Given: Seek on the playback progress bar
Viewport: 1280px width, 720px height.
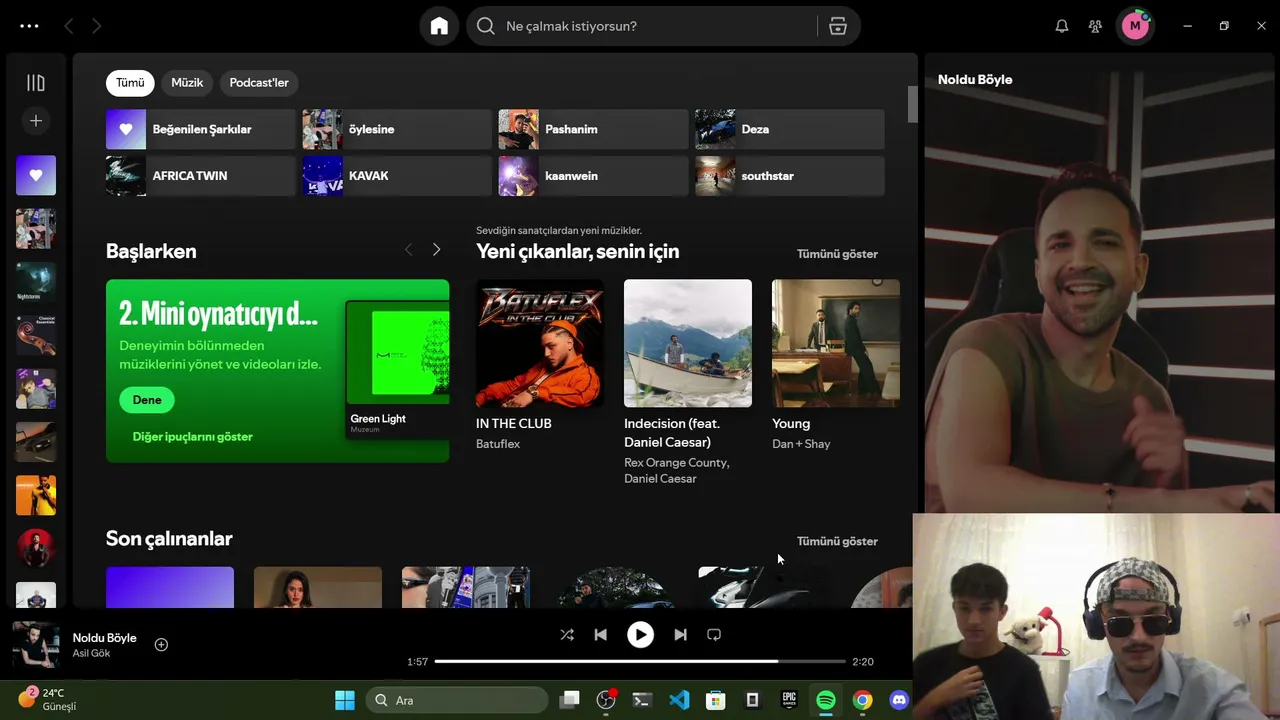Looking at the screenshot, I should click(640, 662).
